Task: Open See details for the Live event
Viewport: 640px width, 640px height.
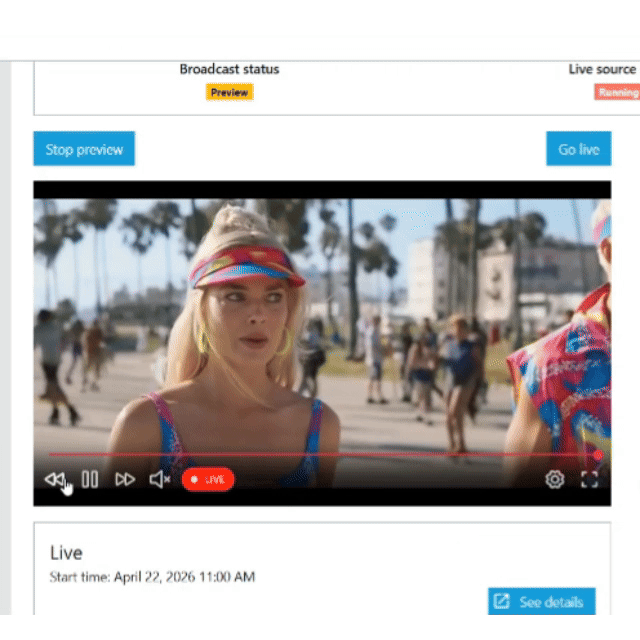Action: pos(542,601)
